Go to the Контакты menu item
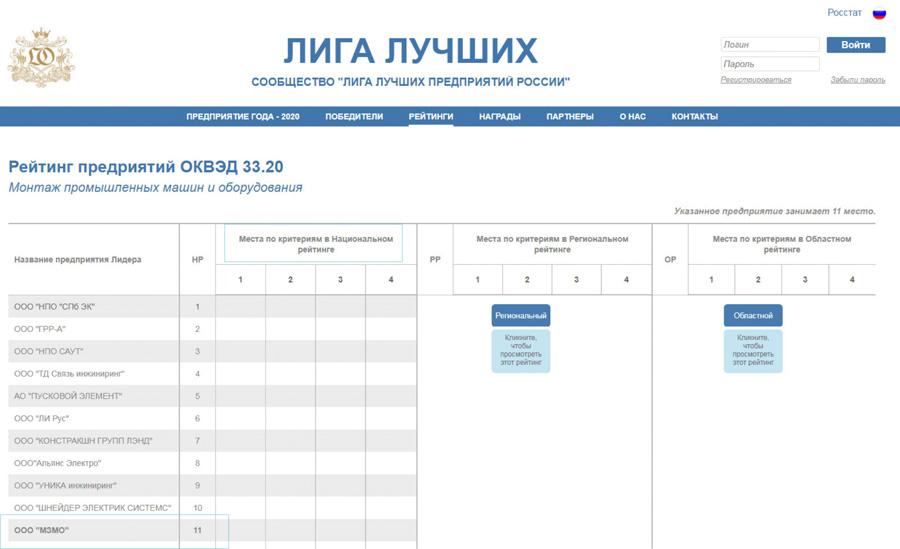Image resolution: width=900 pixels, height=549 pixels. pos(694,117)
